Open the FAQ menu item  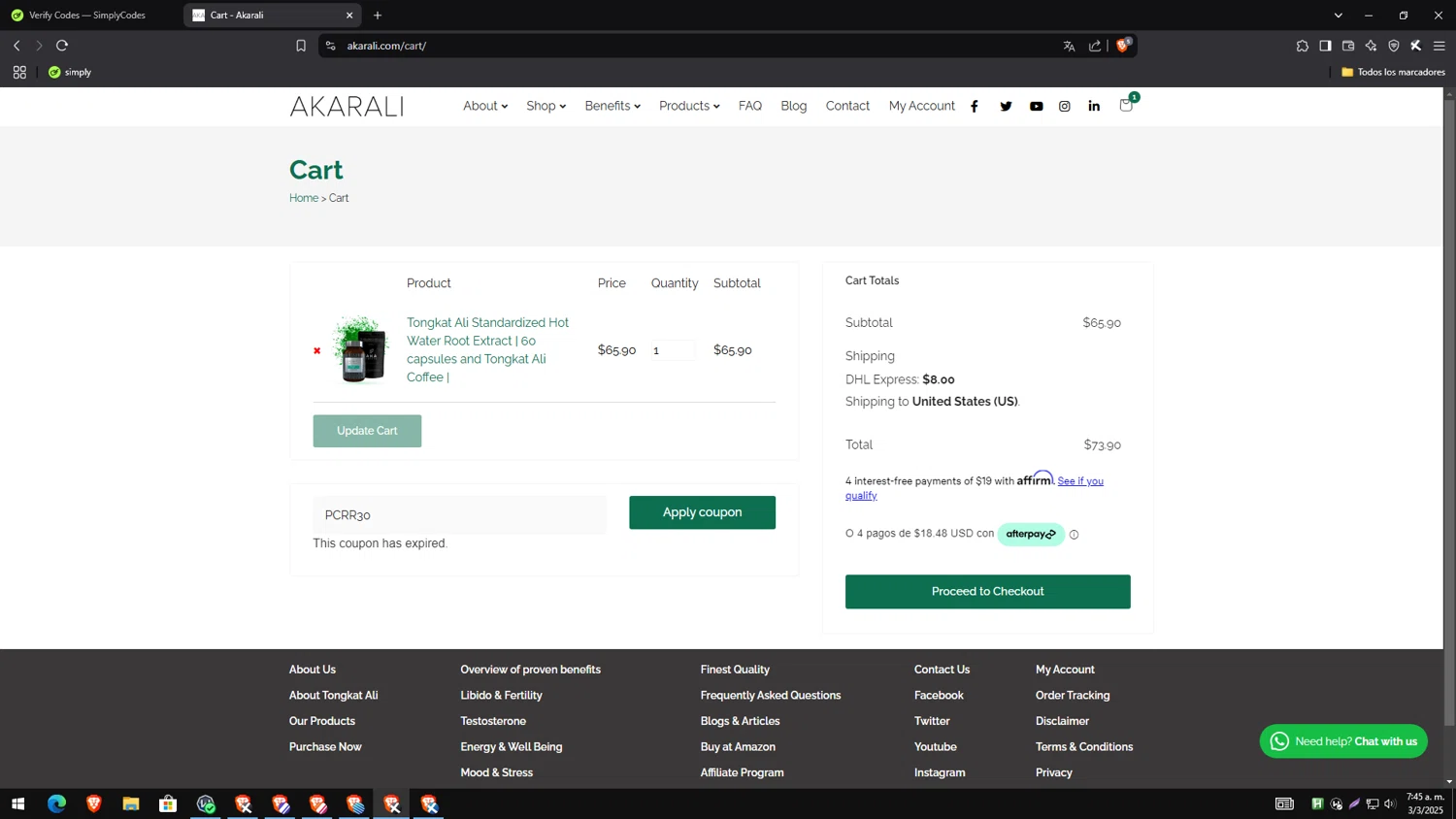[x=750, y=106]
